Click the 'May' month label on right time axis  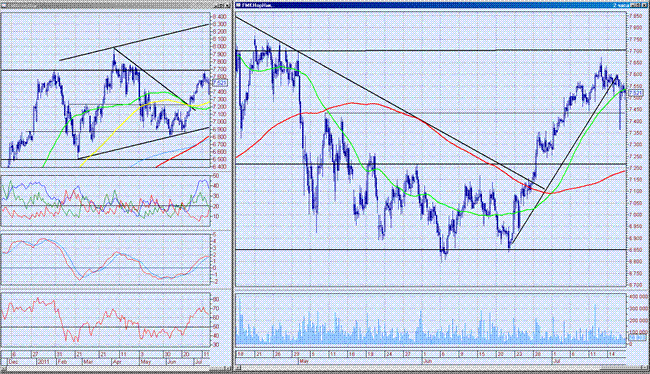(x=303, y=361)
